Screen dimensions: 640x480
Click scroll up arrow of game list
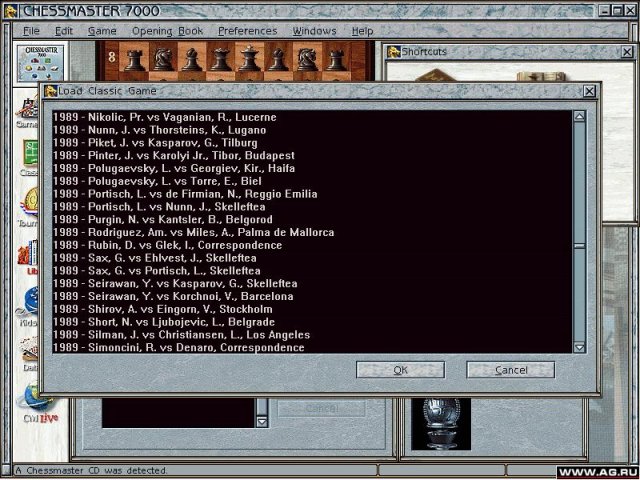tap(579, 117)
